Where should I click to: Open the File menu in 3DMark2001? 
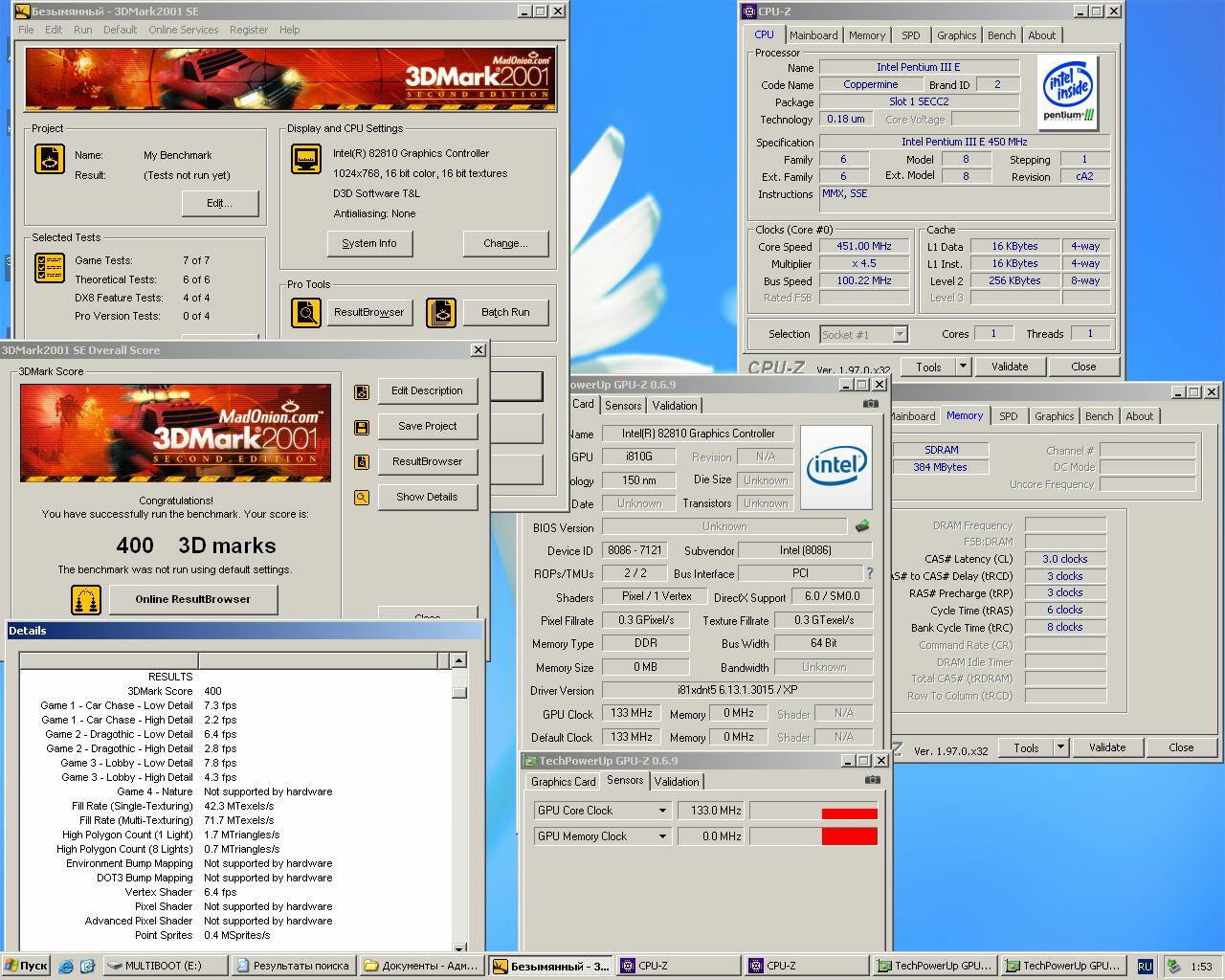coord(26,30)
